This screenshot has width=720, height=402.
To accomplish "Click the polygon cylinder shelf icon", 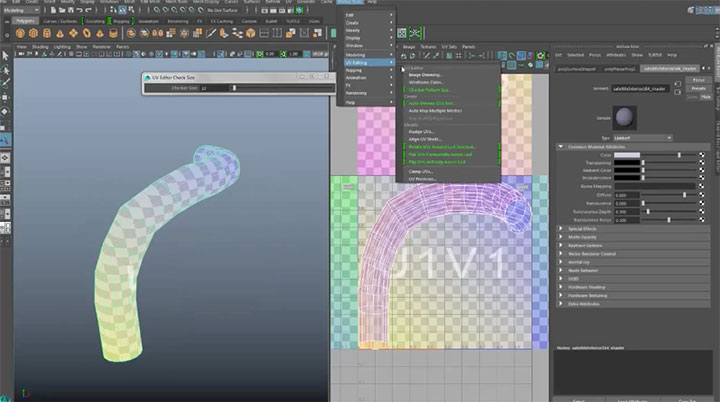I will pyautogui.click(x=47, y=33).
